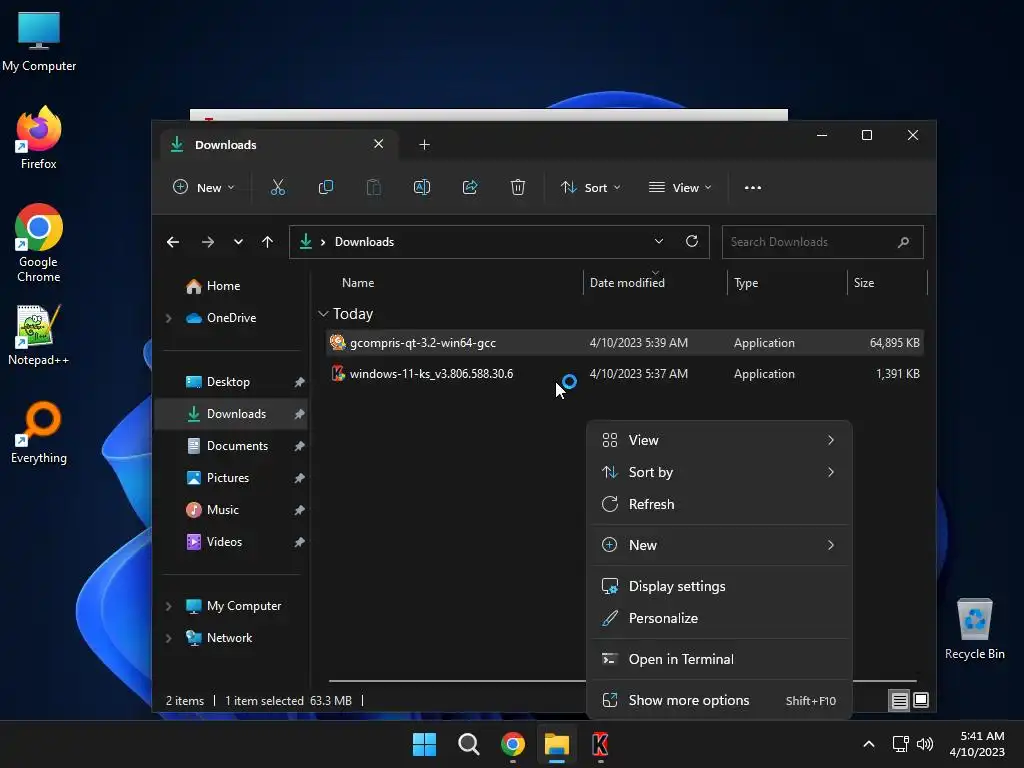Refresh the Downloads folder via address bar icon

692,242
